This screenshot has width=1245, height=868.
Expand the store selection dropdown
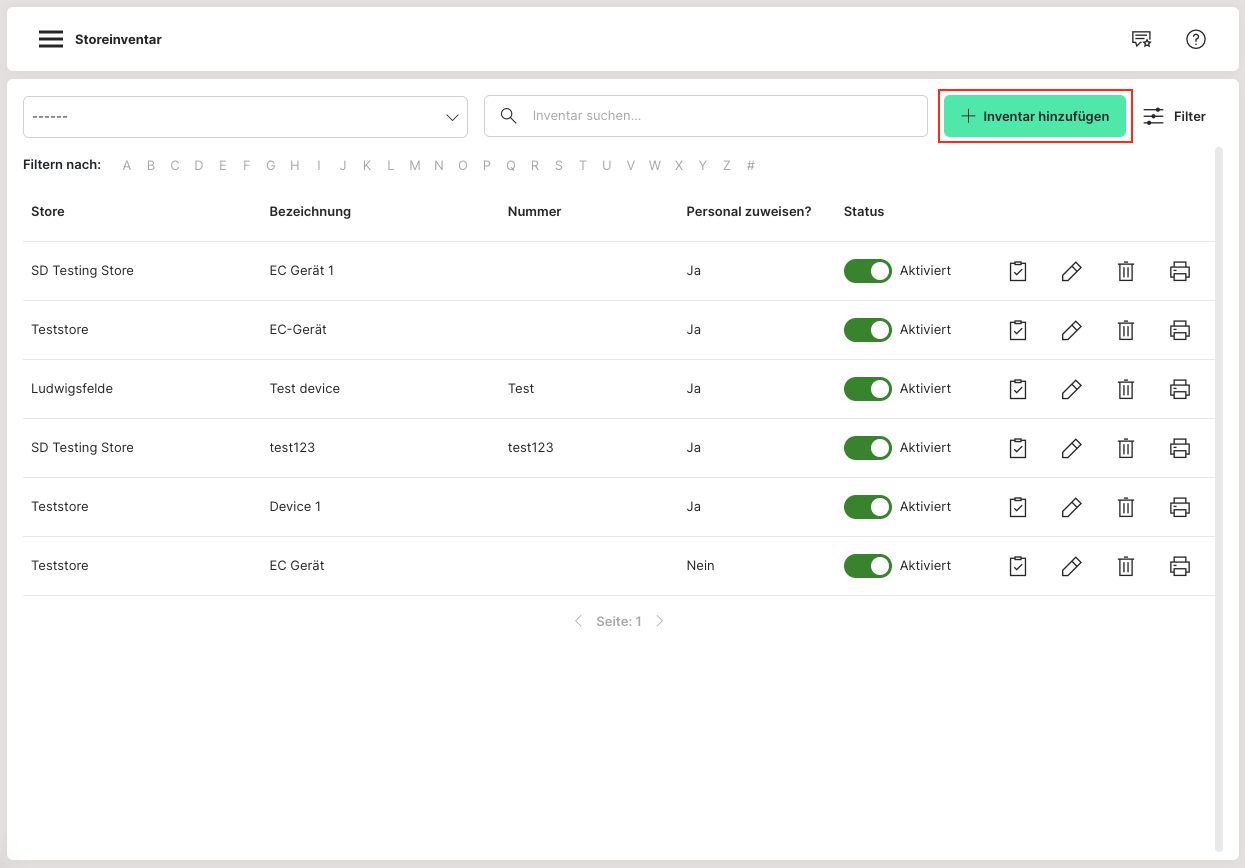(x=245, y=117)
